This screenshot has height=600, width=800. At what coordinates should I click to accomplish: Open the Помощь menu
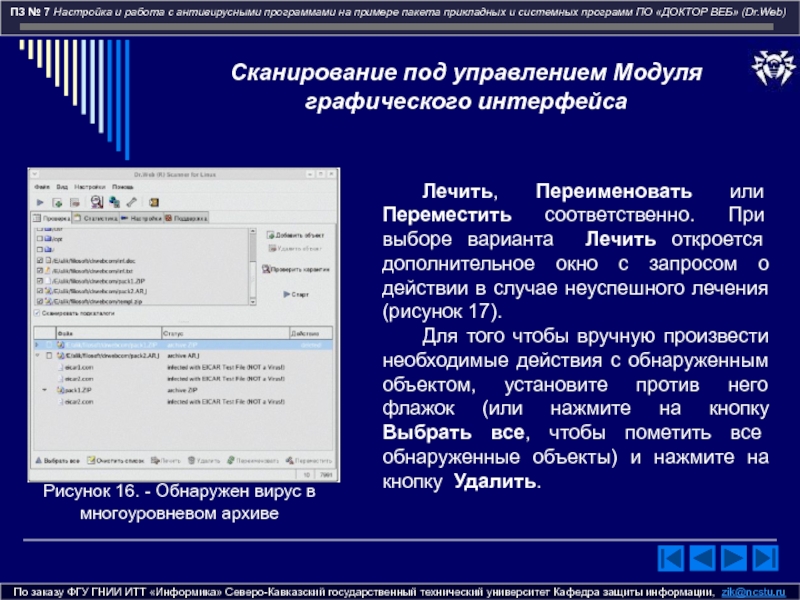point(122,187)
